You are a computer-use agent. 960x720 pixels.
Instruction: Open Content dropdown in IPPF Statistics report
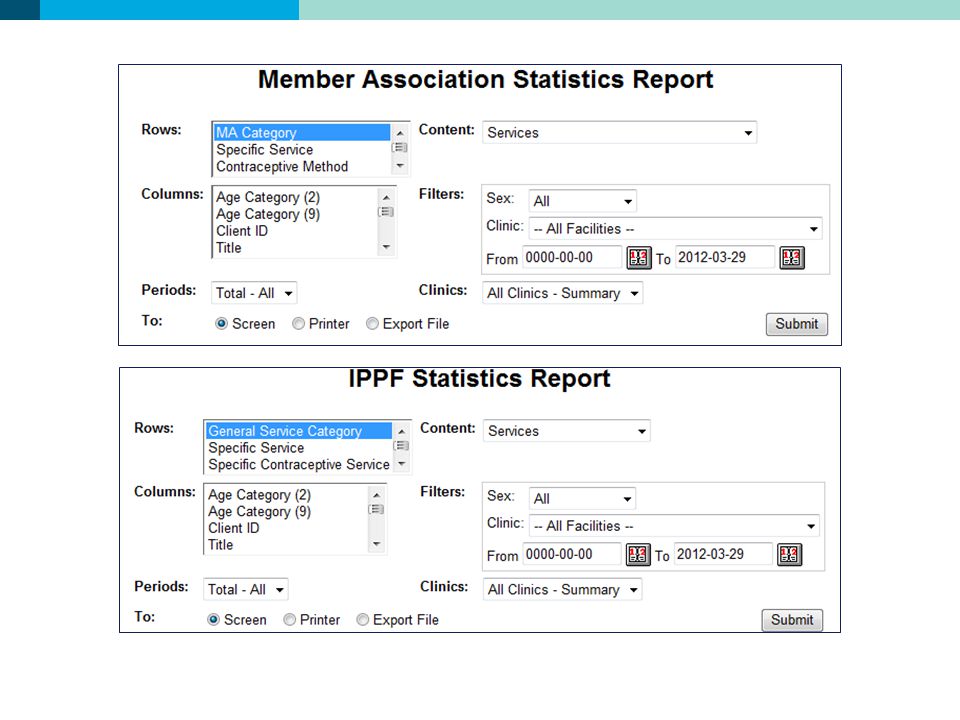click(x=567, y=431)
